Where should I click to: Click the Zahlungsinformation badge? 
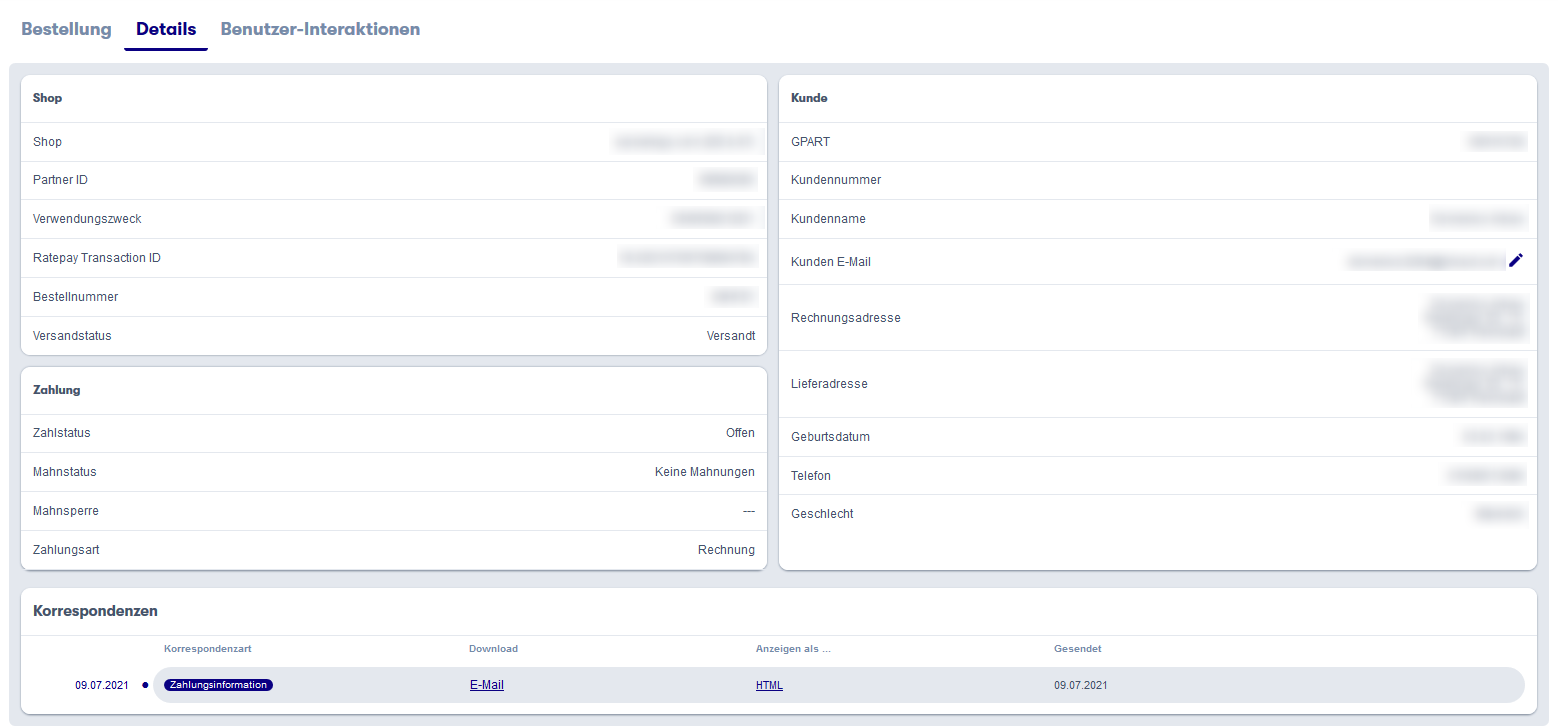[218, 685]
